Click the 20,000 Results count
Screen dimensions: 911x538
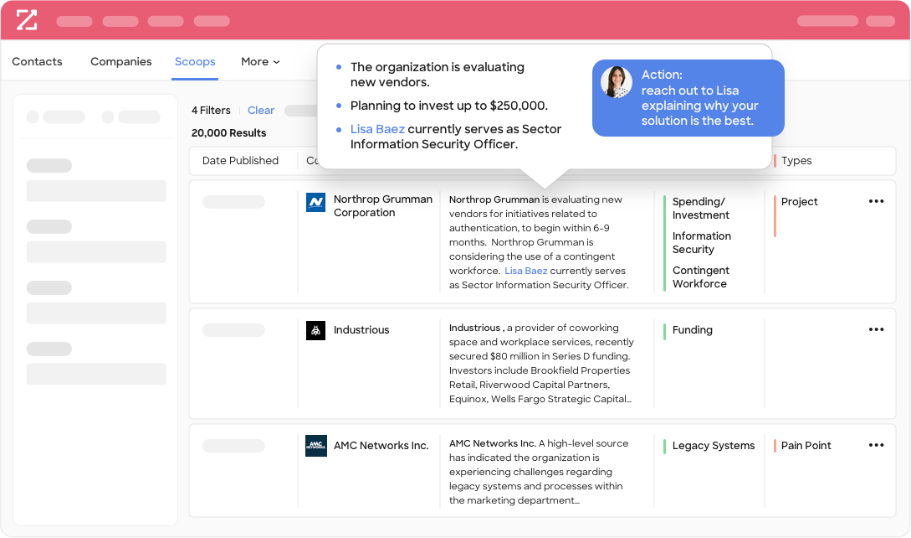[229, 133]
